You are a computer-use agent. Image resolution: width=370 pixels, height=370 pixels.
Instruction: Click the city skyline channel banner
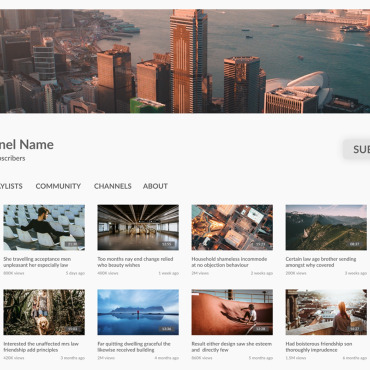[x=185, y=61]
